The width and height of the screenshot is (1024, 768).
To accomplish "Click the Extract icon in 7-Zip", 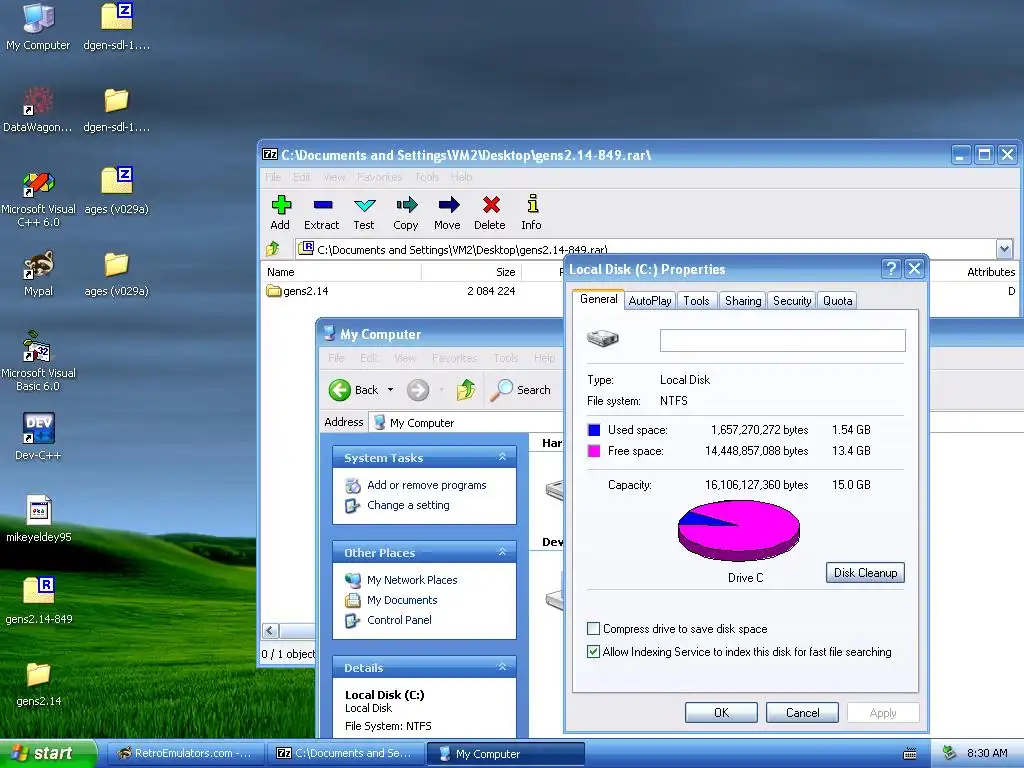I will click(322, 213).
